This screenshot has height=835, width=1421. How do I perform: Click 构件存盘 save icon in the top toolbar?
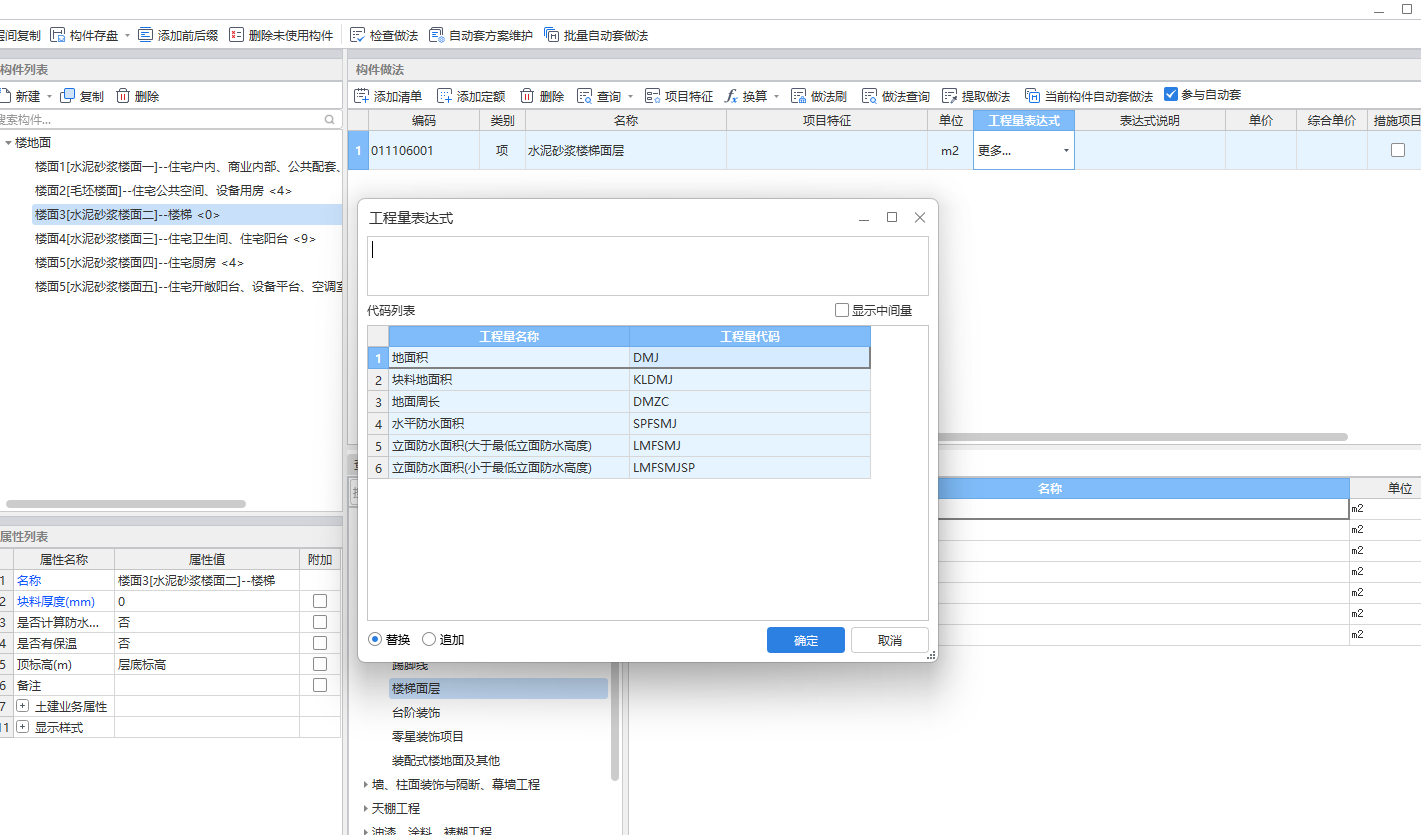pyautogui.click(x=57, y=35)
